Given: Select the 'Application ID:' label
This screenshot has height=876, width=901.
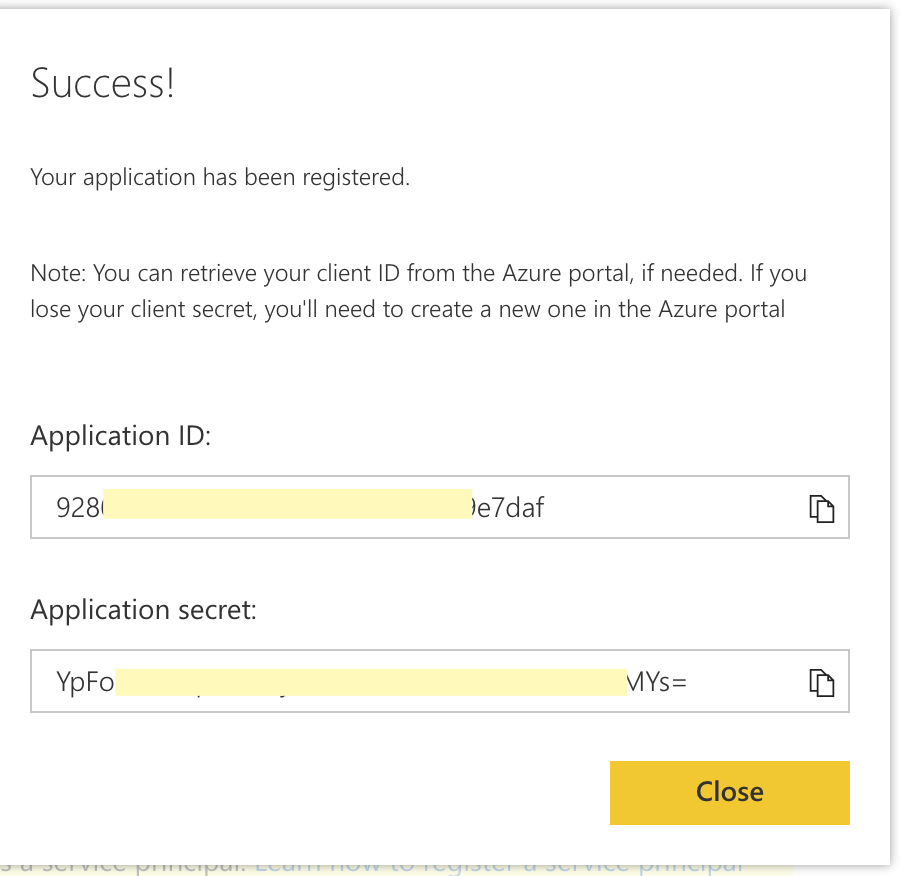Looking at the screenshot, I should coord(121,436).
